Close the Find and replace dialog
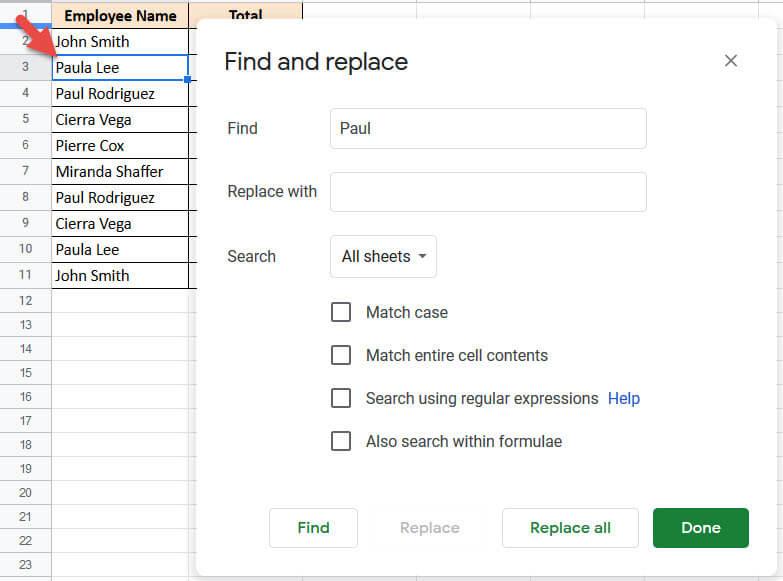Screen dimensions: 783x581 (x=731, y=61)
